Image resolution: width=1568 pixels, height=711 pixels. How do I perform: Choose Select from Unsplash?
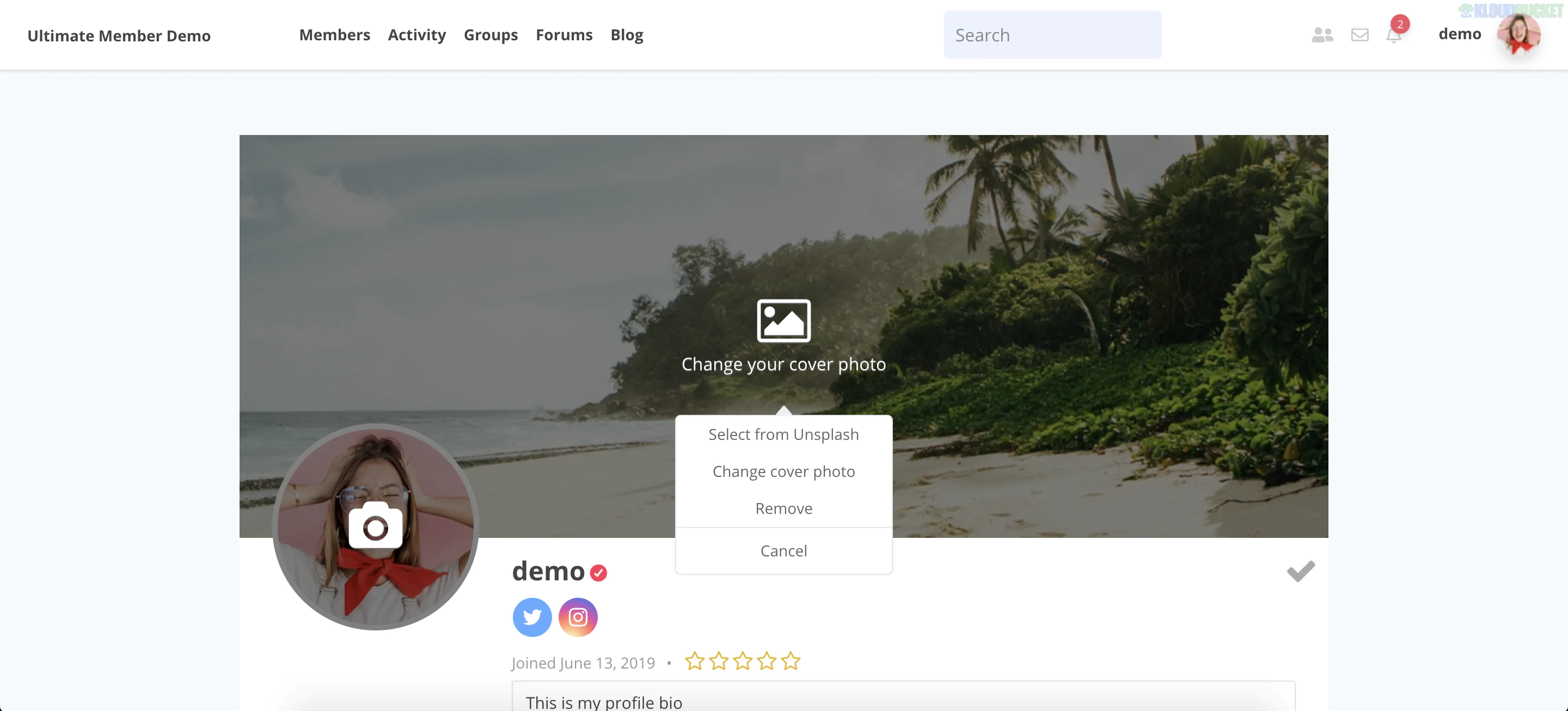(783, 433)
